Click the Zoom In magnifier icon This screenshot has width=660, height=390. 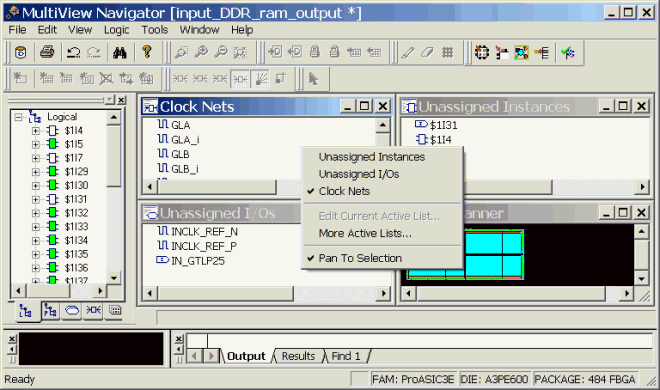[201, 52]
